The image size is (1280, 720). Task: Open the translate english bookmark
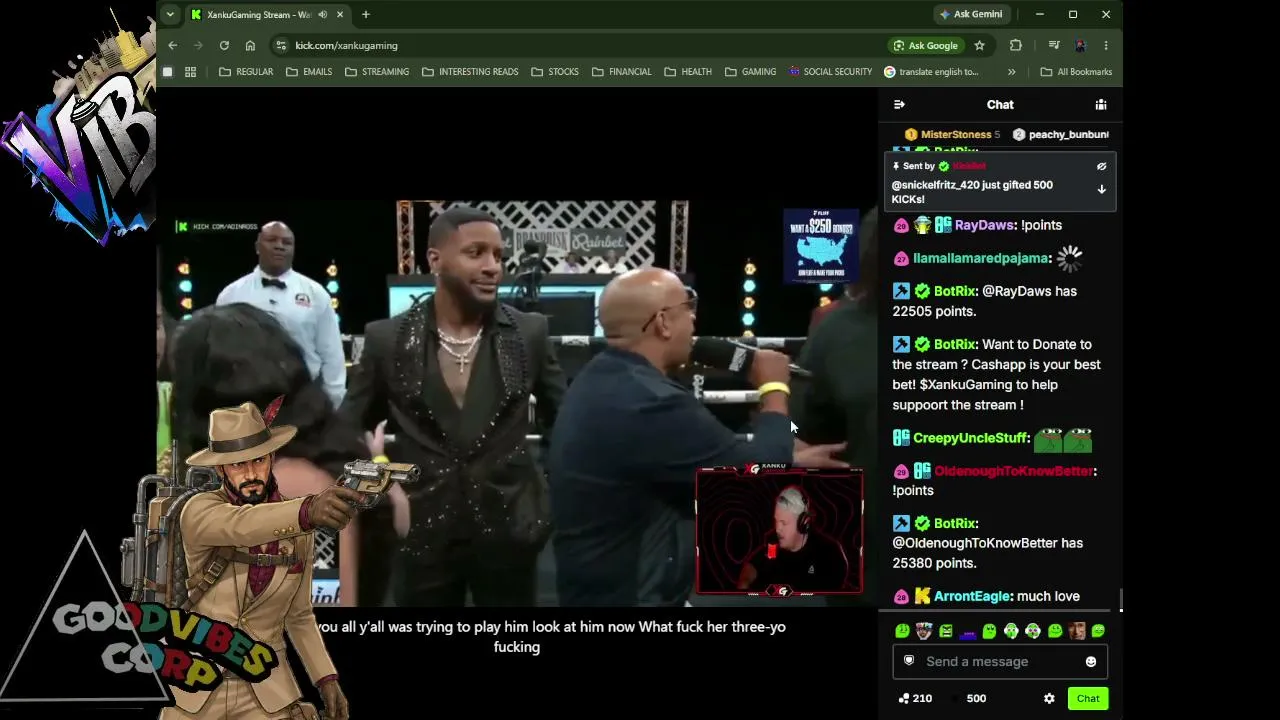931,72
